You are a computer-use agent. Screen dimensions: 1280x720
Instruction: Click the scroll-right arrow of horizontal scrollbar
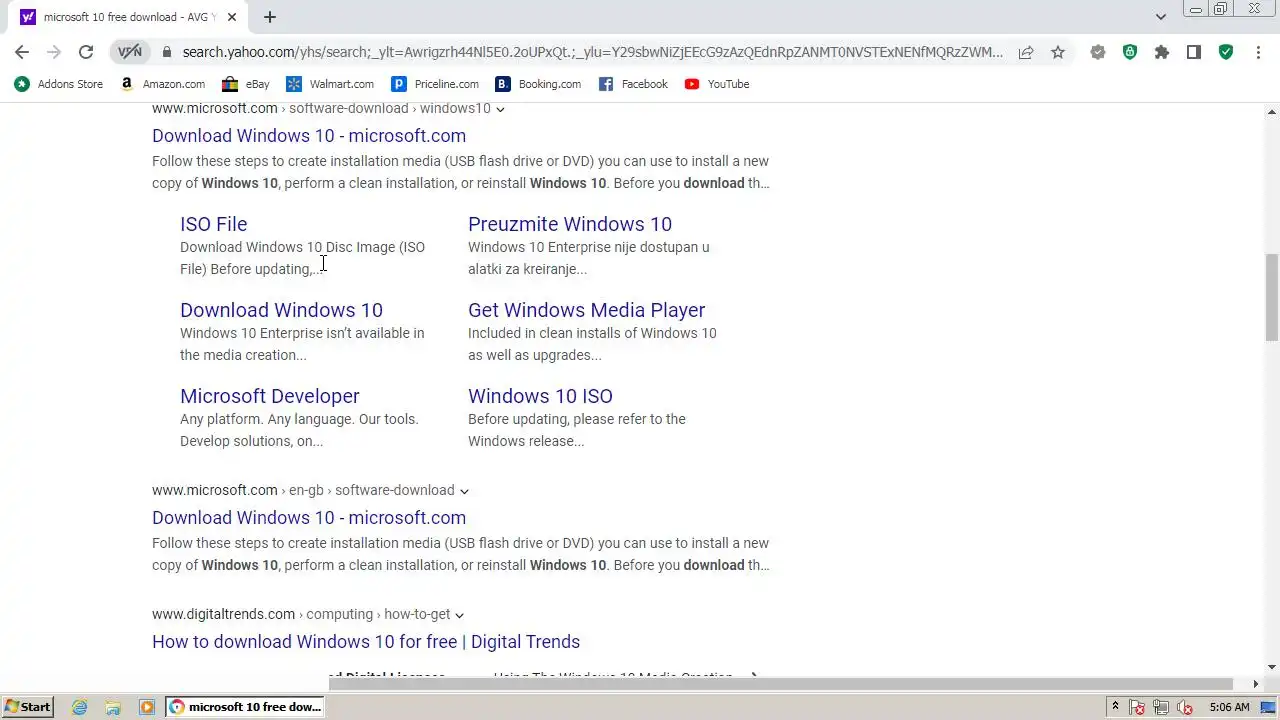click(1256, 684)
